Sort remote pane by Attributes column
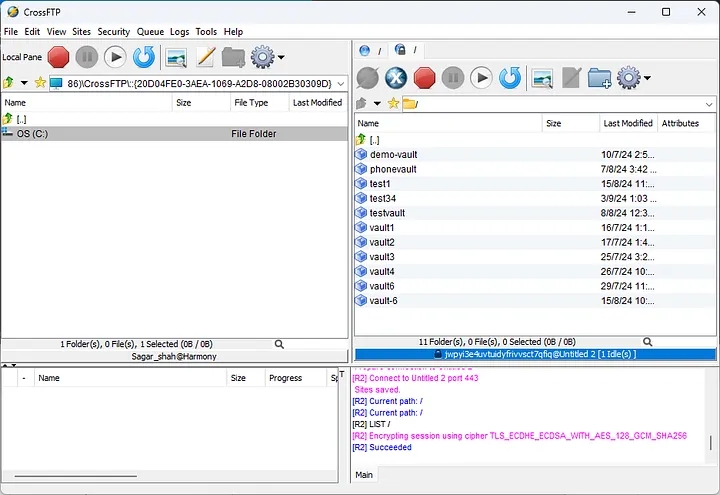The width and height of the screenshot is (720, 495). tap(686, 124)
